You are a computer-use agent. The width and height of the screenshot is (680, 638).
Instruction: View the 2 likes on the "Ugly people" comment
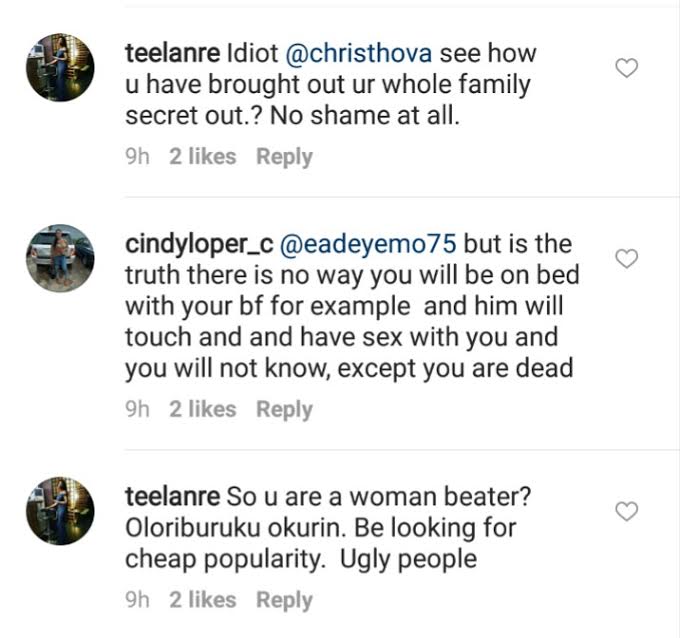[203, 600]
